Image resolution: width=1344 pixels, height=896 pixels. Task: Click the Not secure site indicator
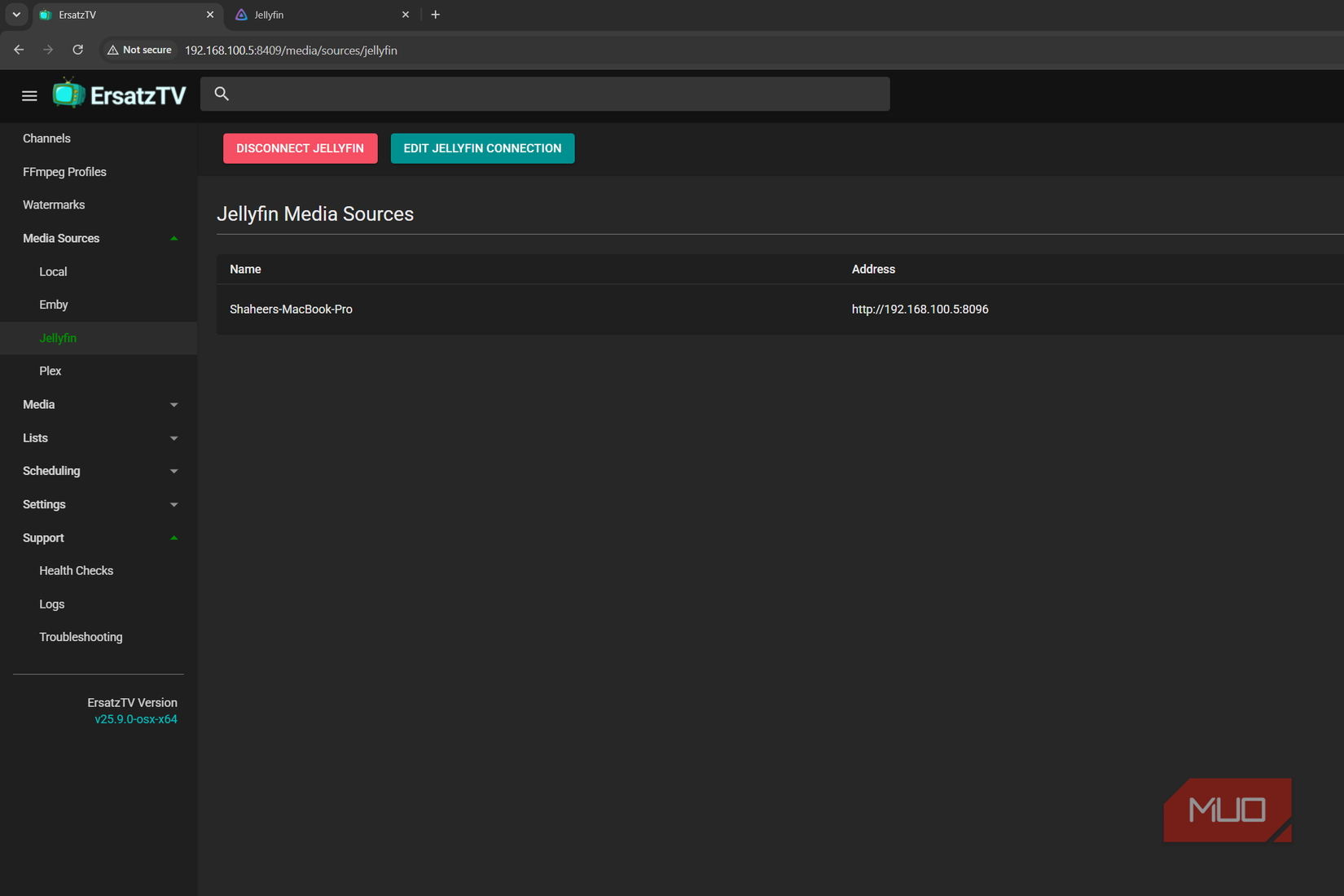pos(139,50)
